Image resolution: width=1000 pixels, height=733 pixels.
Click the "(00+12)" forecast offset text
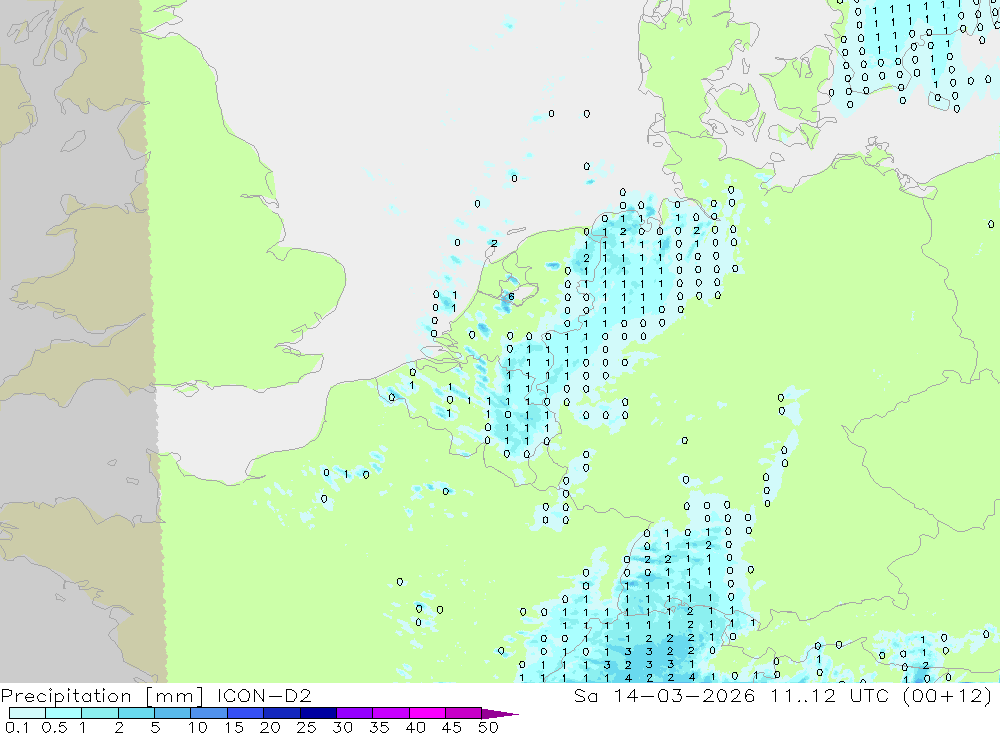click(x=948, y=695)
